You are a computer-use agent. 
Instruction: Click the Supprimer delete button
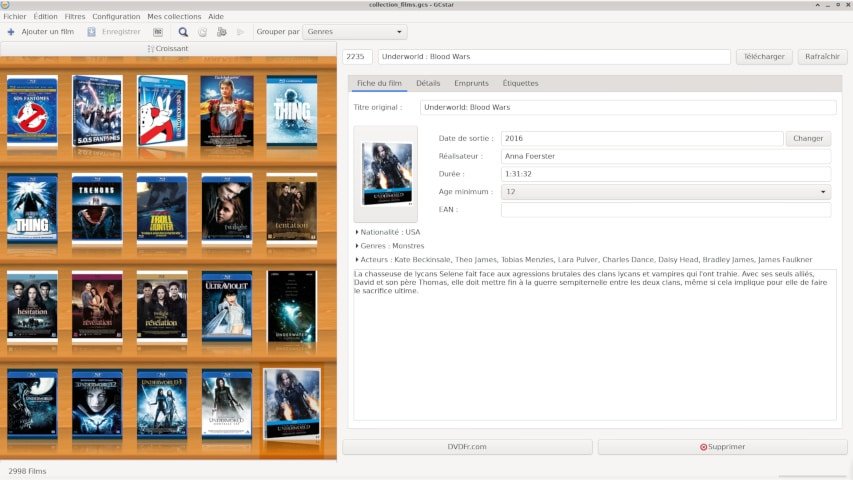[x=722, y=447]
